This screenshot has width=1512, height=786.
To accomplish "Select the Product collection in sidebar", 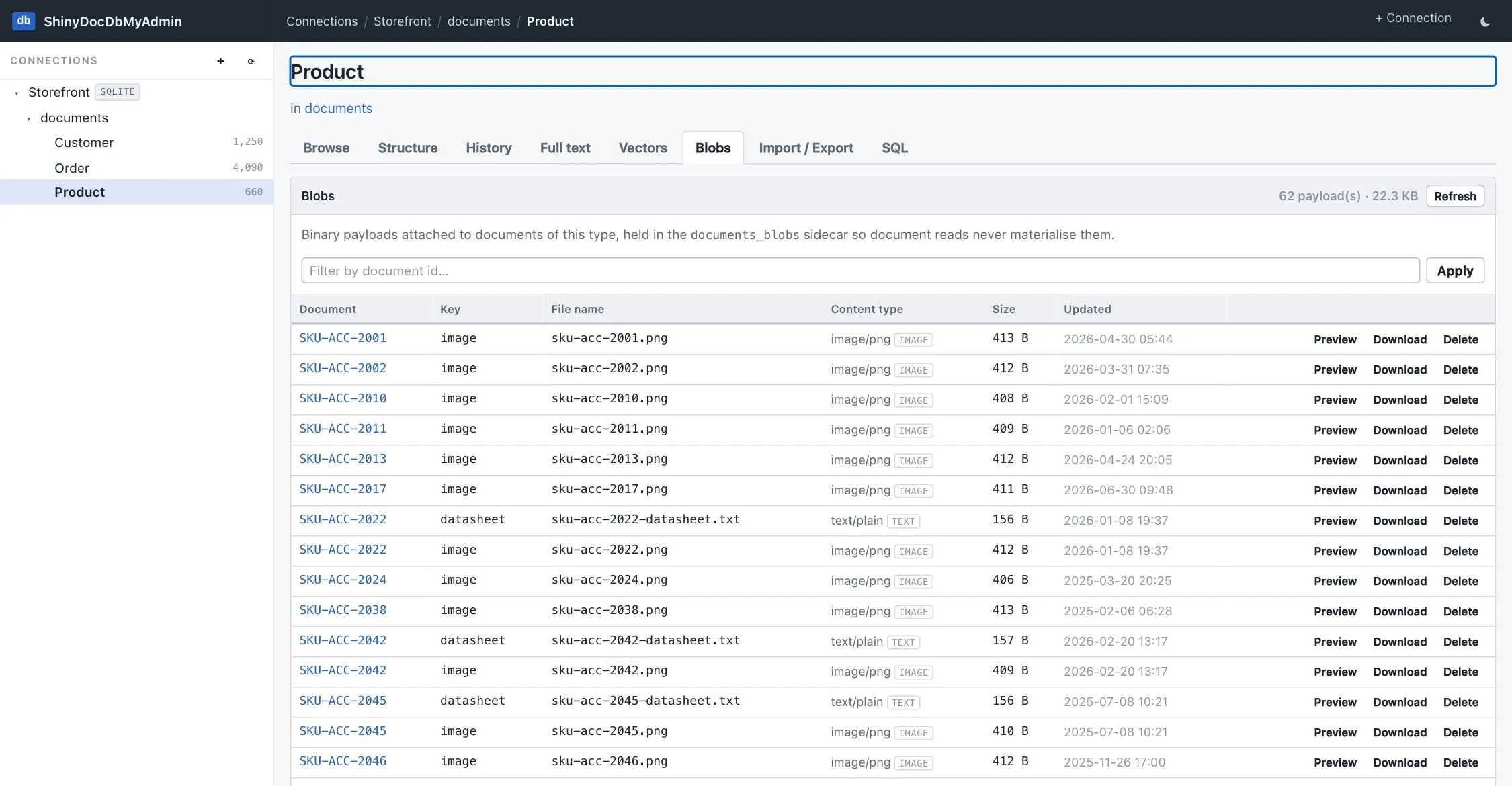I will click(x=136, y=192).
